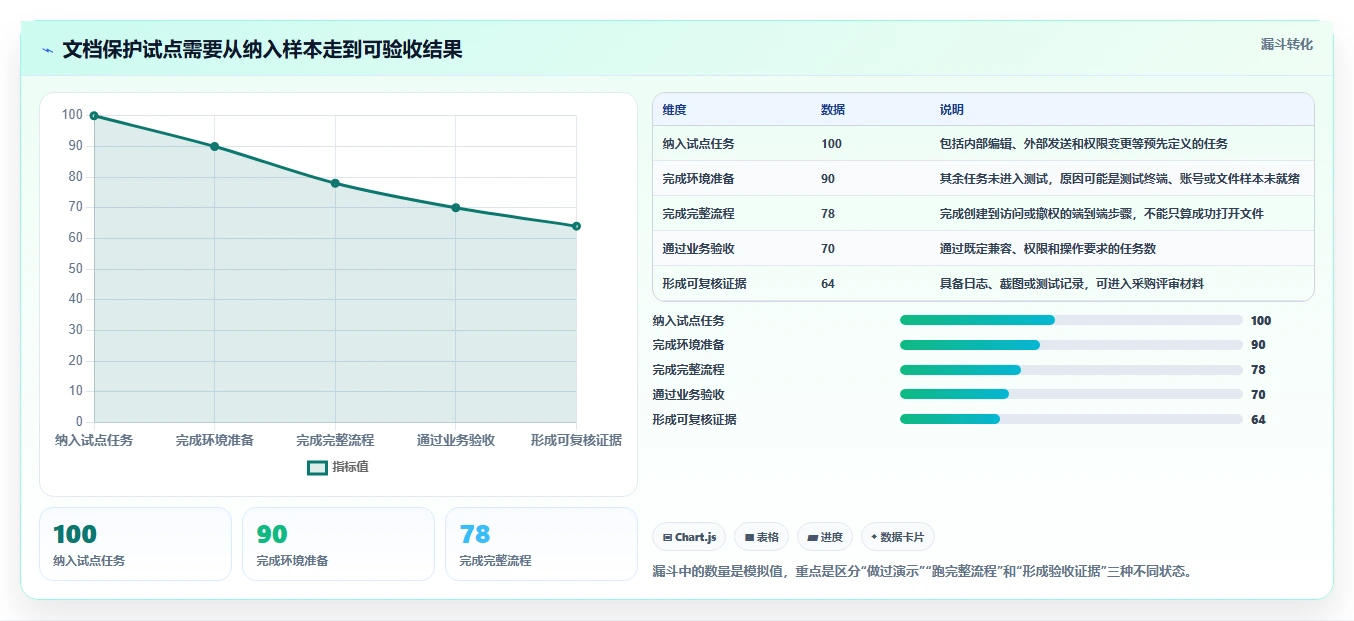Toggle the 指标值 chart legend
Viewport: 1354px width, 621px height.
click(x=338, y=467)
